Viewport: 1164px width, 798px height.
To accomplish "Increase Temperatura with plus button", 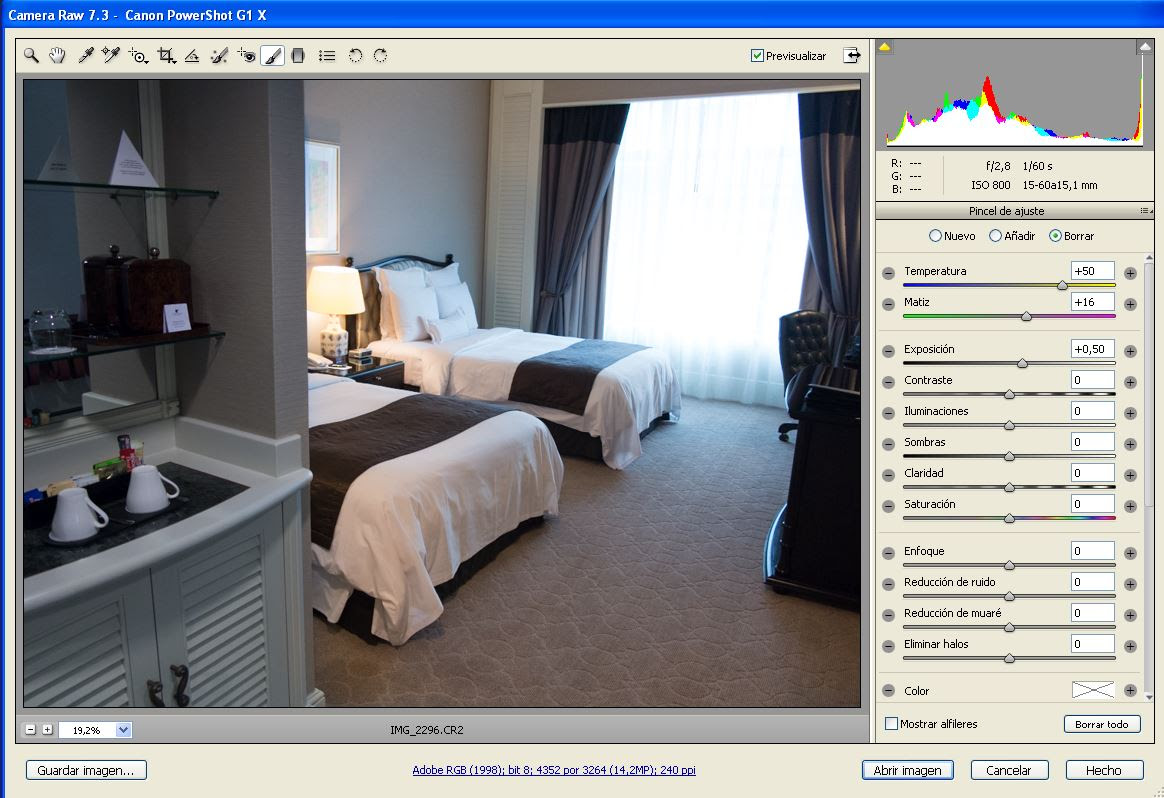I will pos(1130,273).
